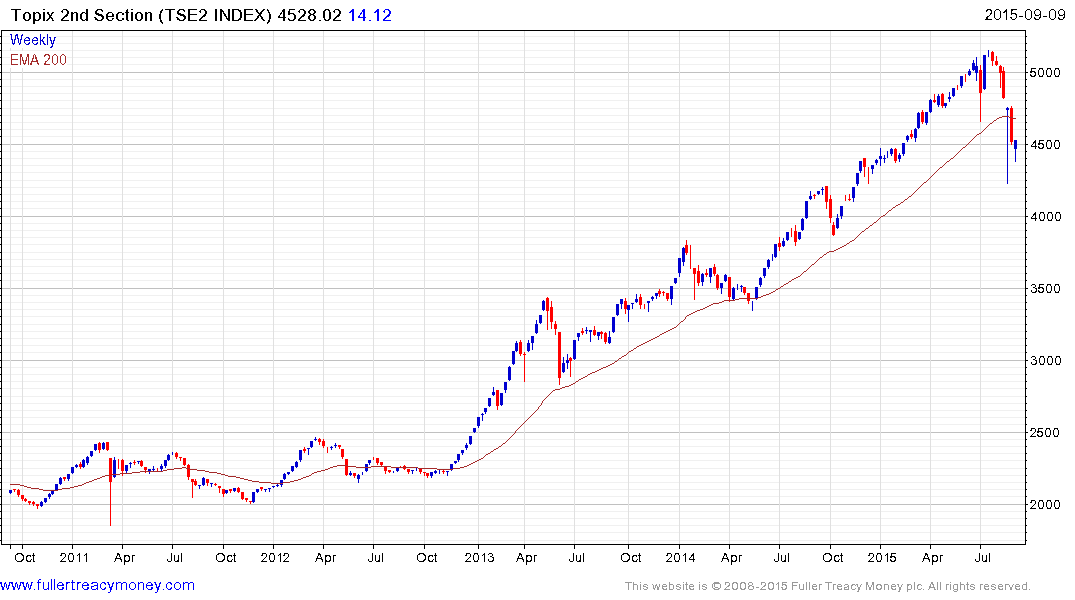Click the 3500 price axis label
The image size is (1075, 600).
coord(1046,289)
